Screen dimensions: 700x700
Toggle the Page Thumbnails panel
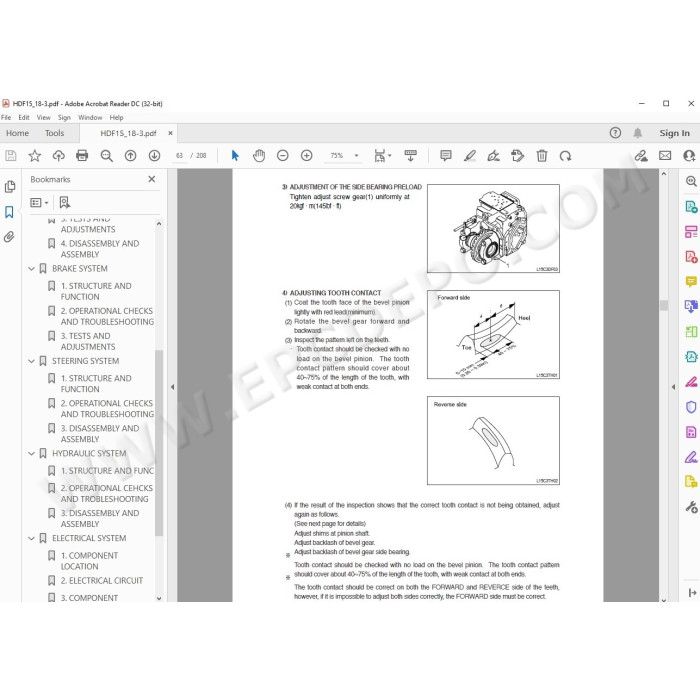click(x=9, y=186)
